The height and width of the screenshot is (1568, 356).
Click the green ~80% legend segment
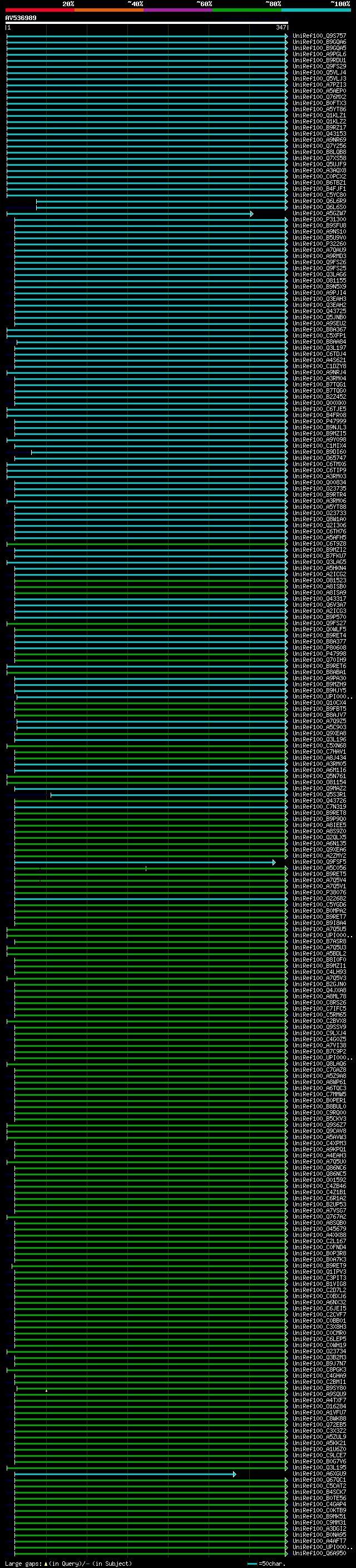(246, 10)
